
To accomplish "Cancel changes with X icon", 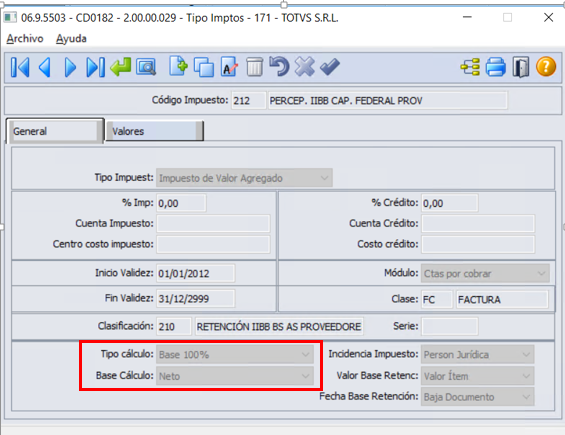I will point(304,67).
